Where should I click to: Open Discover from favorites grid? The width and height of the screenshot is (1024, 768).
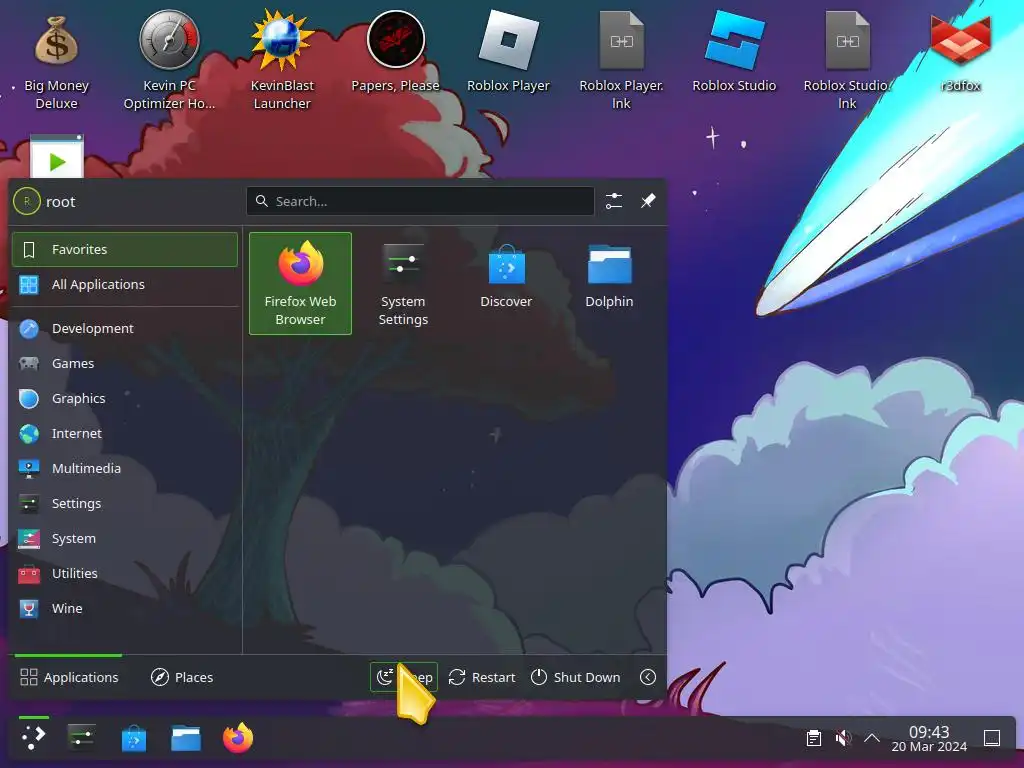coord(506,283)
